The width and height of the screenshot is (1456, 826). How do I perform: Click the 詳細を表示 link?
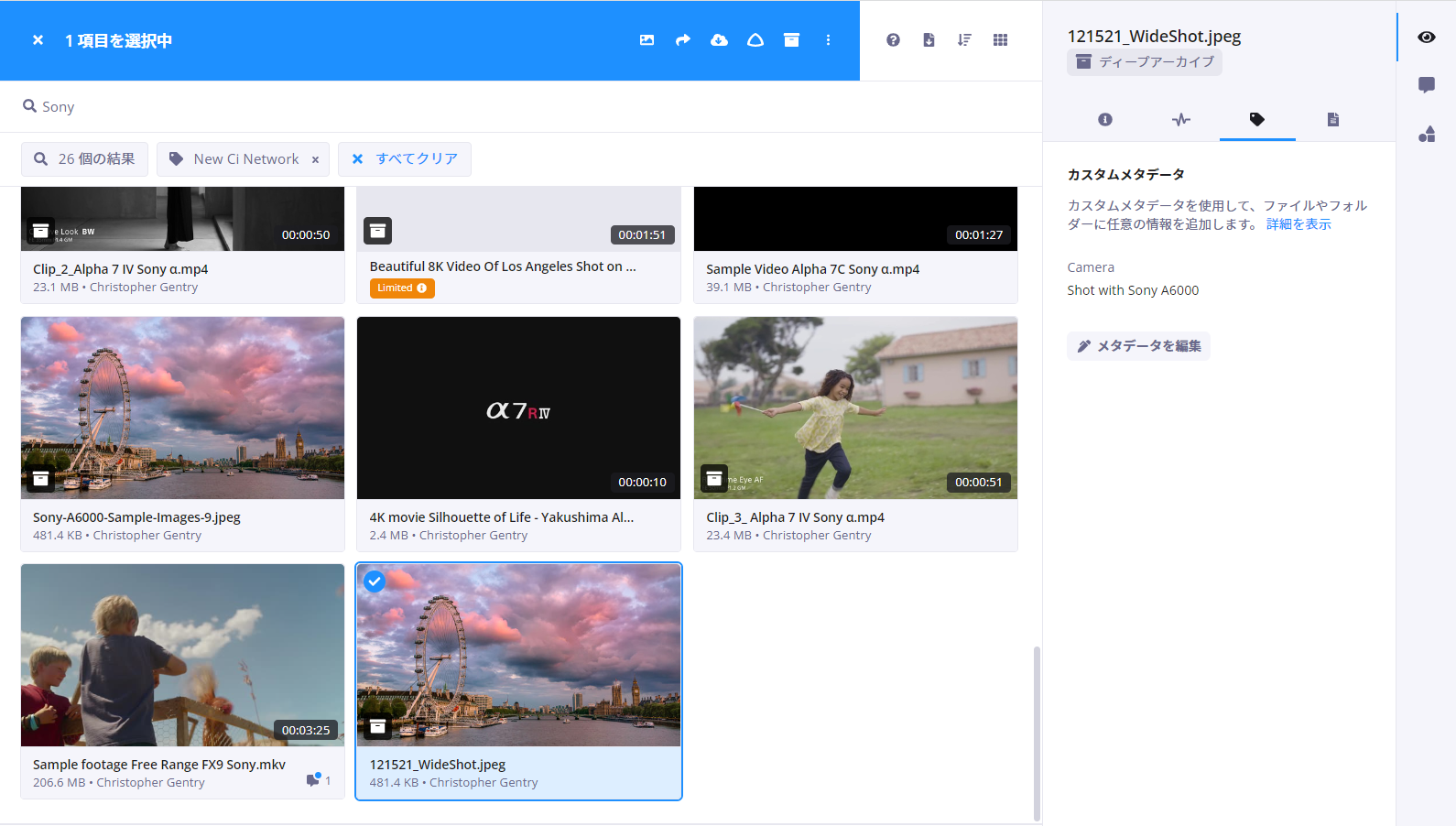tap(1298, 224)
